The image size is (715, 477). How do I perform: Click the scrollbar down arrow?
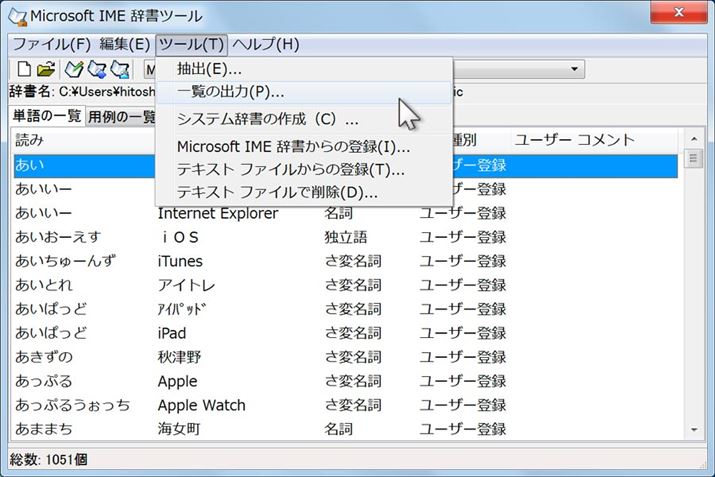coord(694,430)
